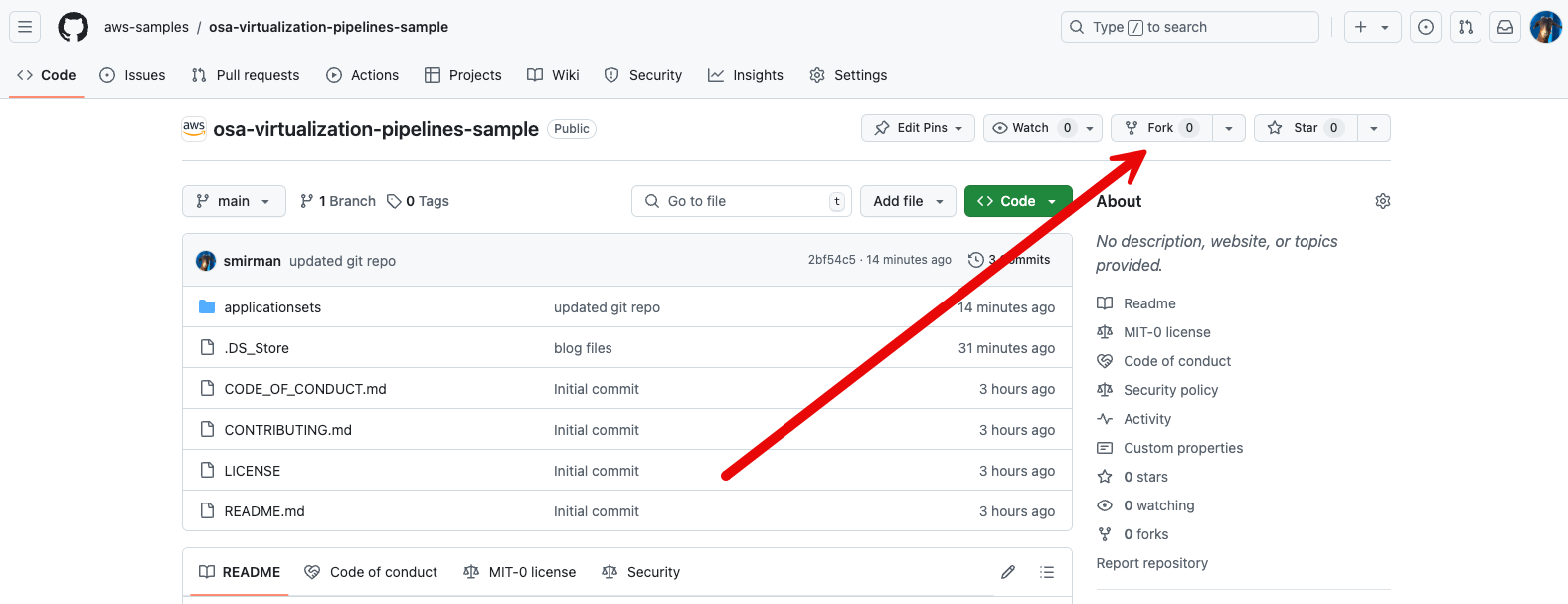This screenshot has height=604, width=1568.
Task: Click the fork icon beside 0 forks
Action: (1105, 534)
